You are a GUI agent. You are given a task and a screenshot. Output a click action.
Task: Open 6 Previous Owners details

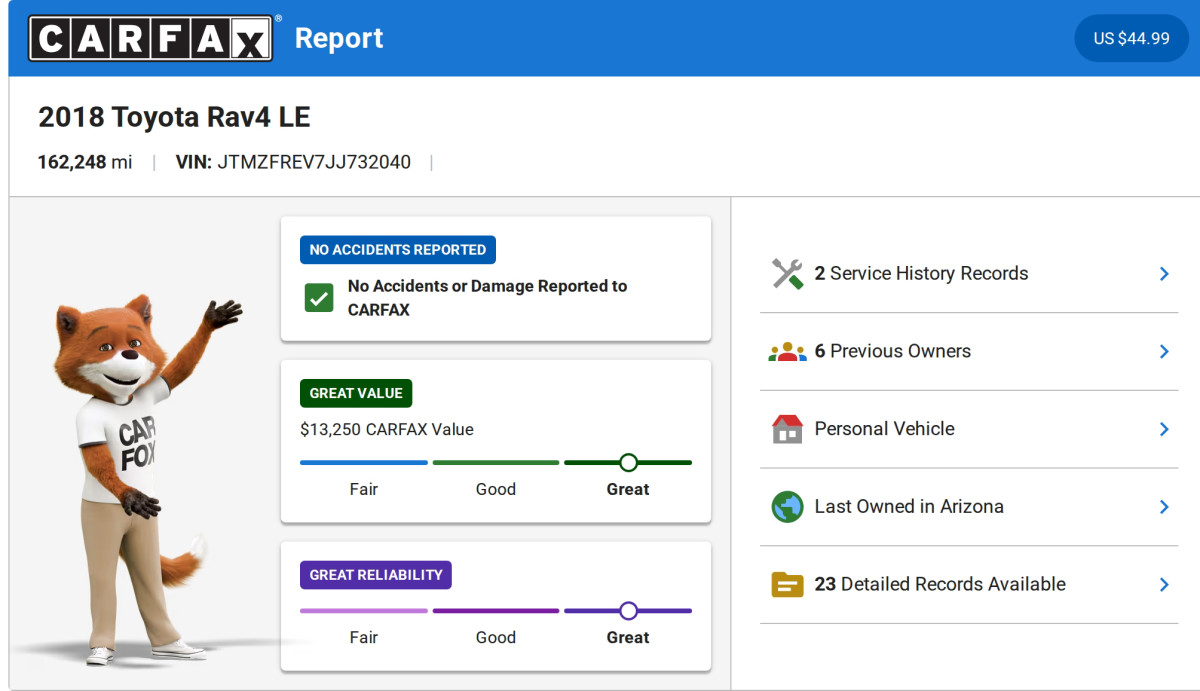(969, 351)
